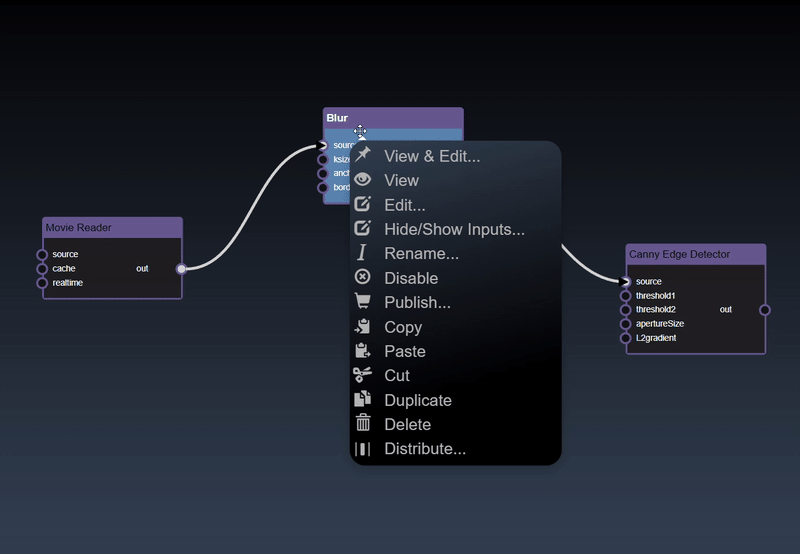This screenshot has width=800, height=554.
Task: Select Disable from the context menu
Action: 411,278
